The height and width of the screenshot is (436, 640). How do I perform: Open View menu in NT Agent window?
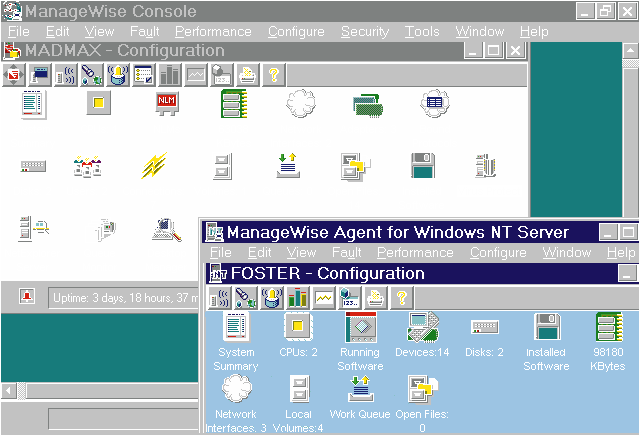click(301, 253)
